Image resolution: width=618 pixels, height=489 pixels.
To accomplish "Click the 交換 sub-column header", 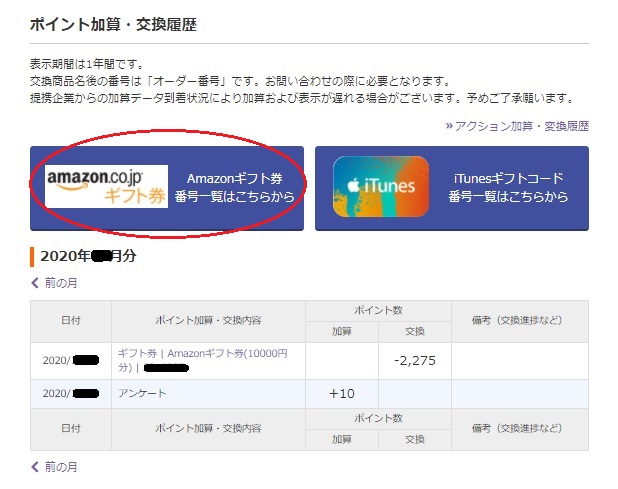I will coord(415,332).
